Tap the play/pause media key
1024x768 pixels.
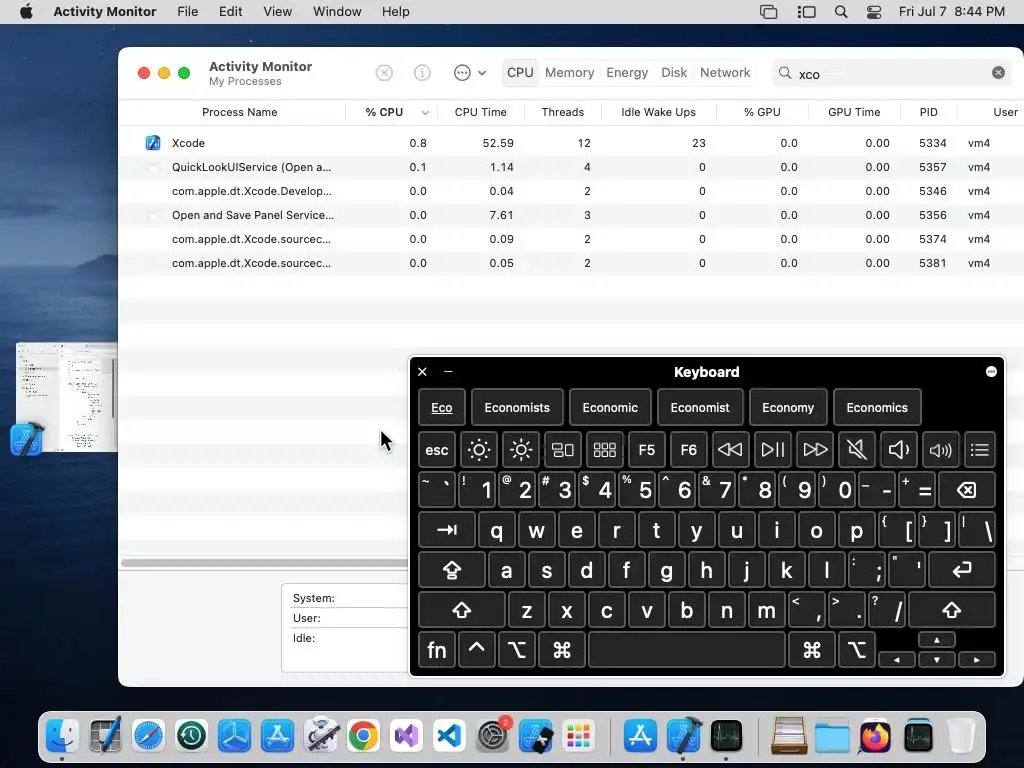pyautogui.click(x=773, y=450)
